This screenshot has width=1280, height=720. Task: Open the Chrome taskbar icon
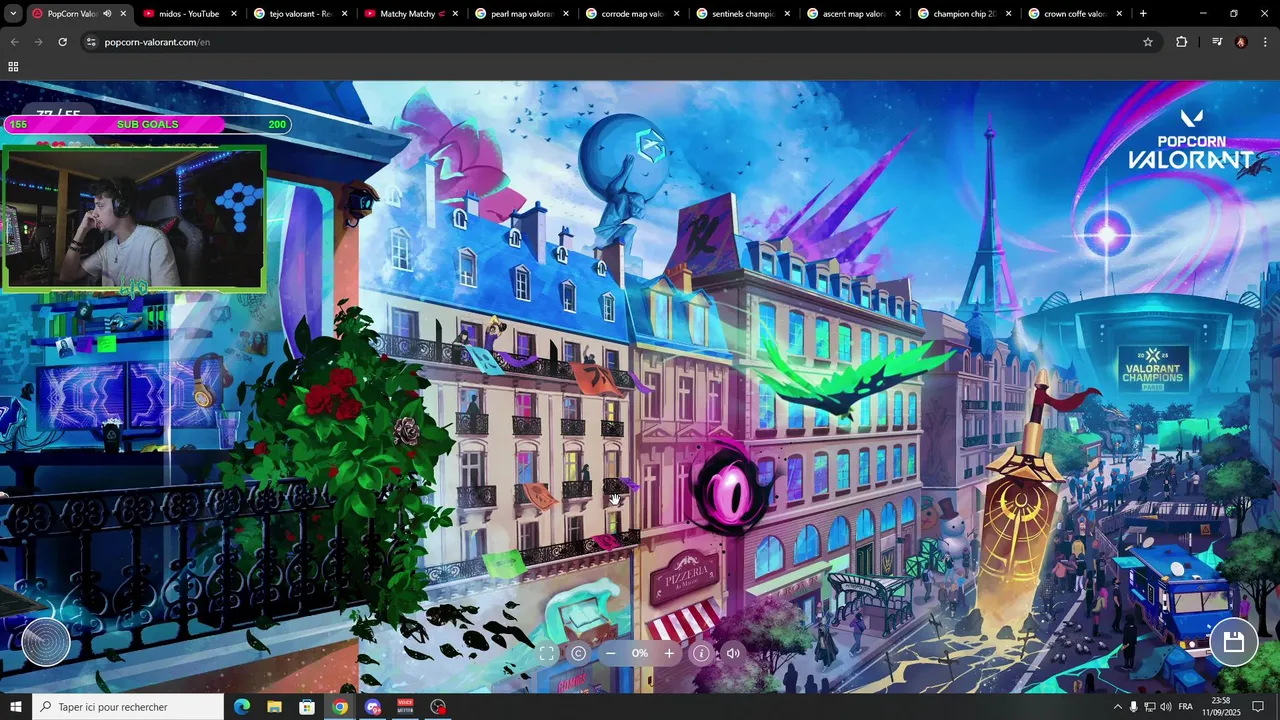tap(340, 707)
